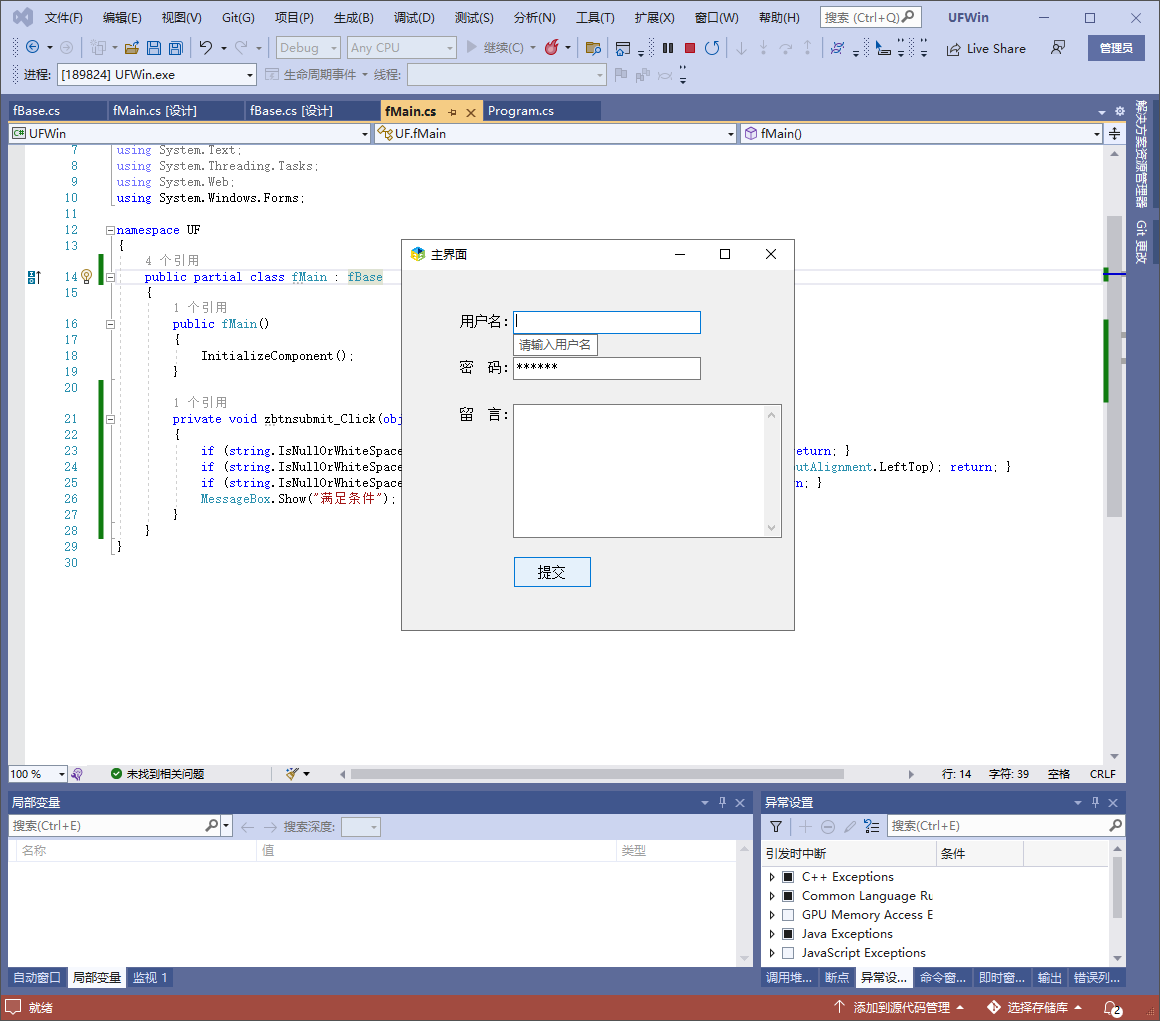Click the restore defaults list icon in exception settings
This screenshot has width=1160, height=1021.
point(872,826)
